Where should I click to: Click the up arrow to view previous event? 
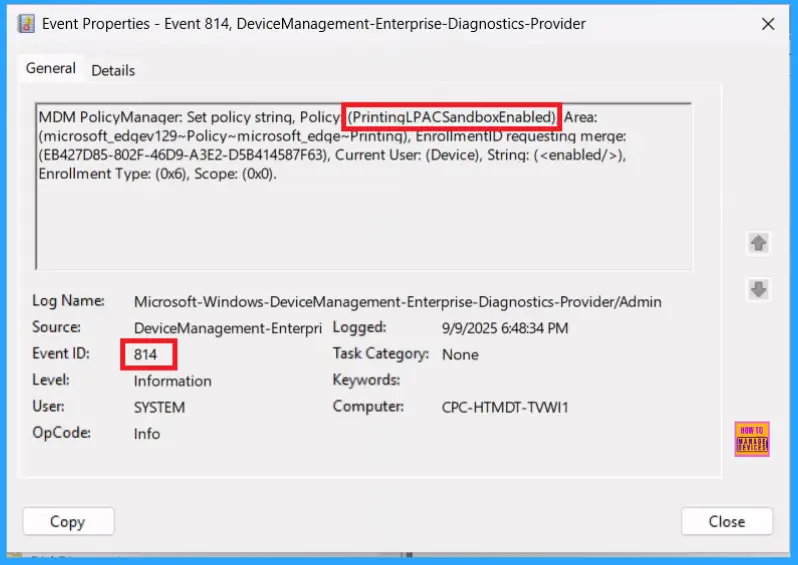[758, 243]
